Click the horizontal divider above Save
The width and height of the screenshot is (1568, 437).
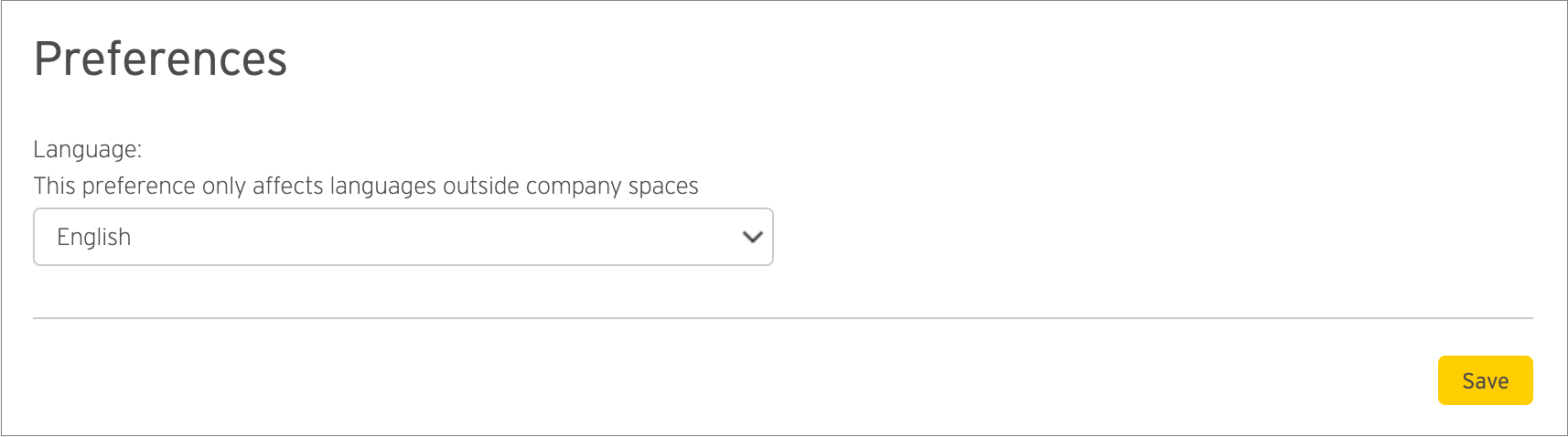click(x=783, y=318)
